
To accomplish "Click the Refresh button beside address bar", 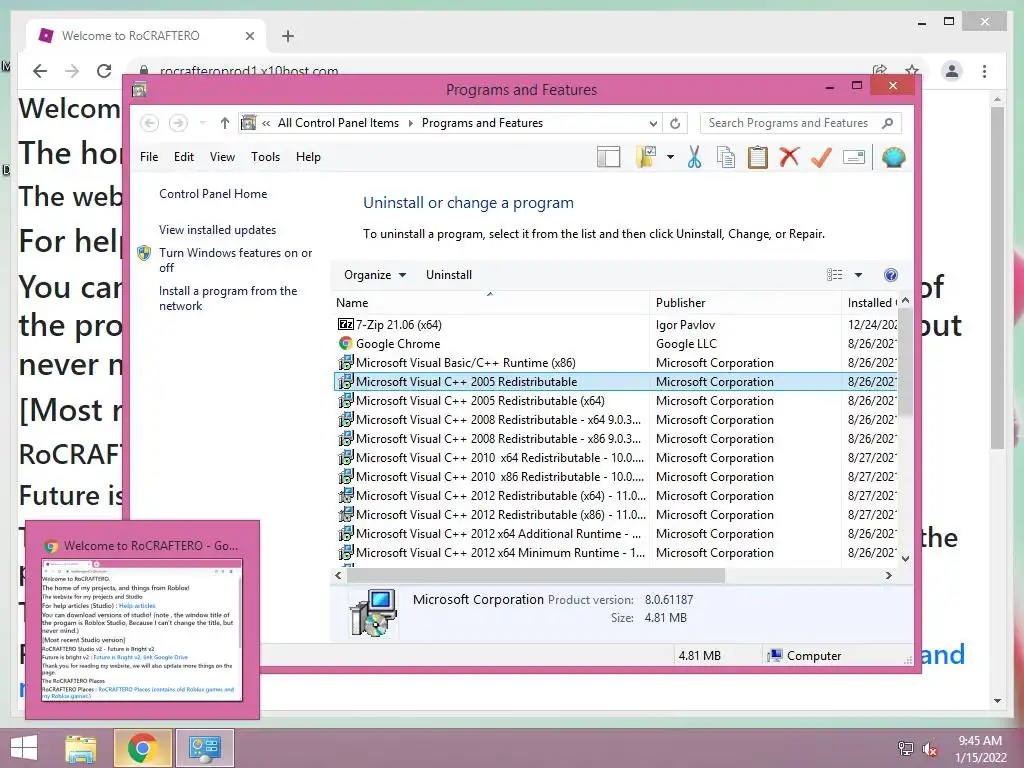I will point(675,123).
